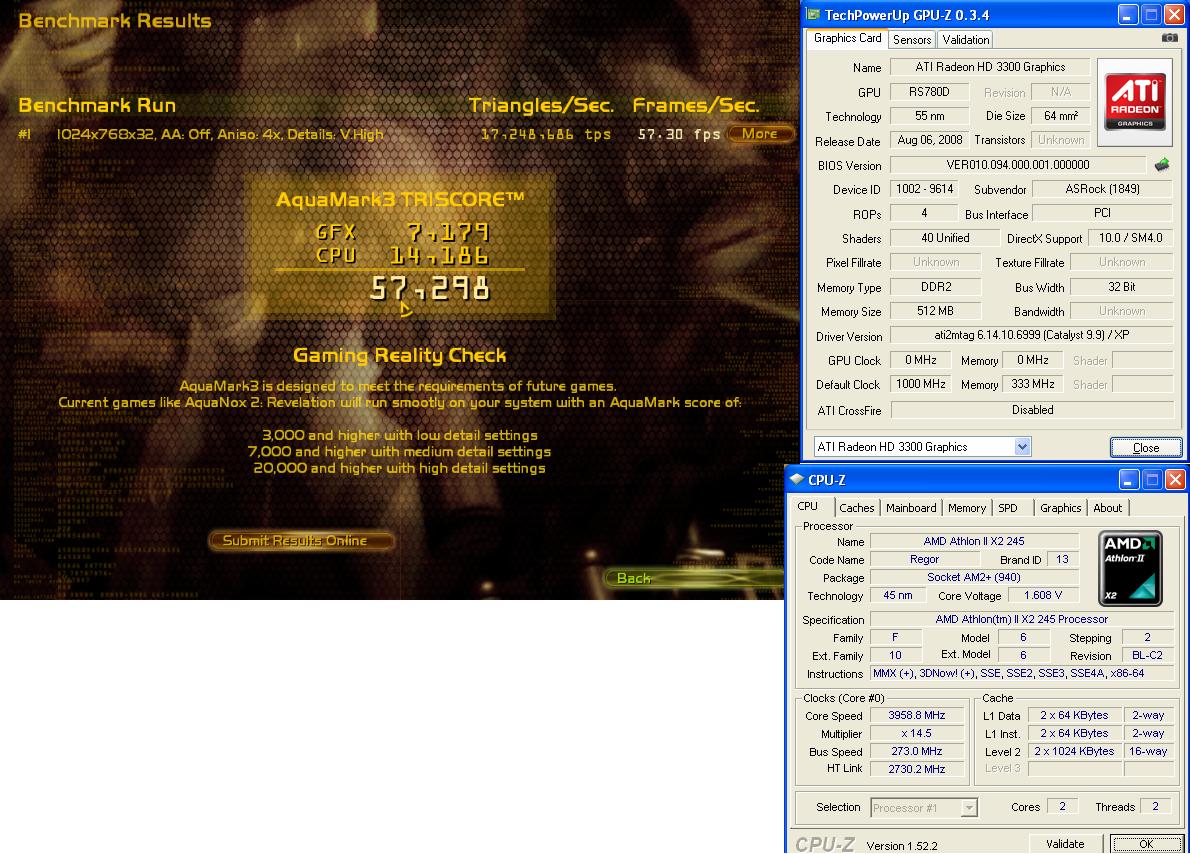The image size is (1190, 854).
Task: Open the graphics card selection dropdown in GPU-Z
Action: (1022, 446)
